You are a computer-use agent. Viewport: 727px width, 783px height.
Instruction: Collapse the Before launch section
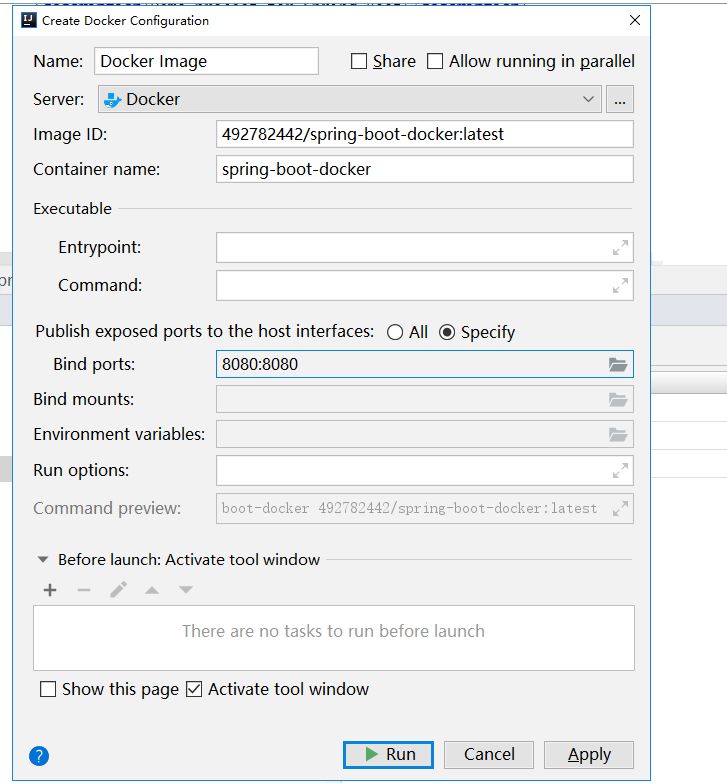pyautogui.click(x=43, y=560)
